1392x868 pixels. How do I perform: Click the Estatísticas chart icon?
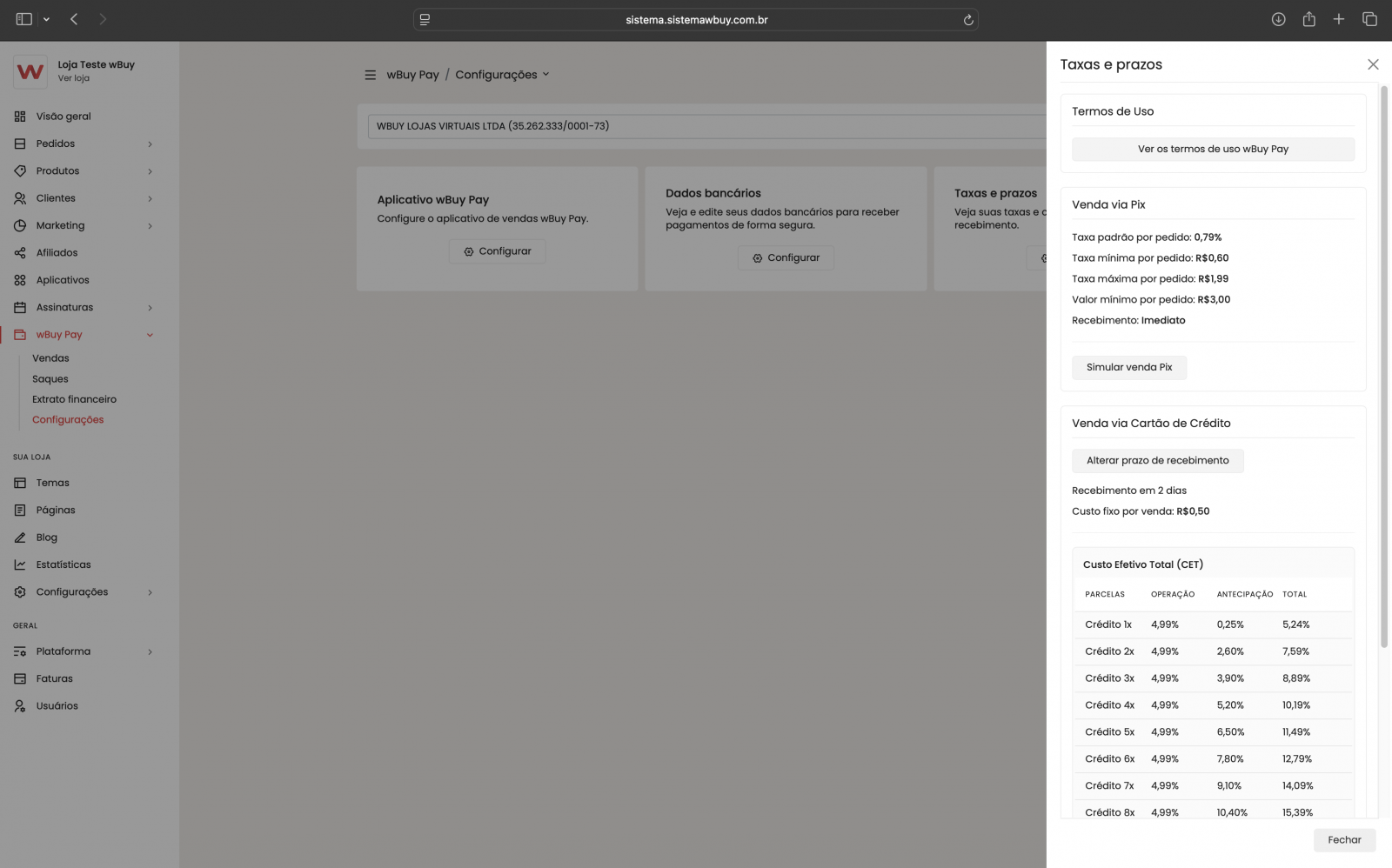click(20, 565)
